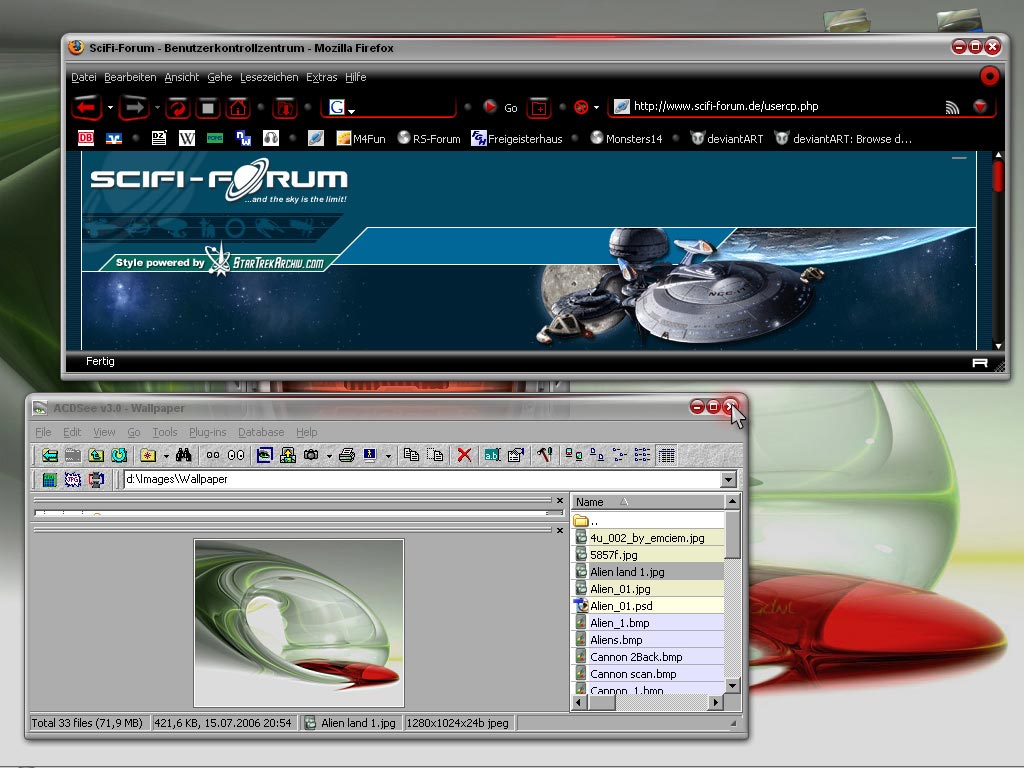Screen dimensions: 1024x768
Task: Click the deviantART bookmark link
Action: [735, 139]
